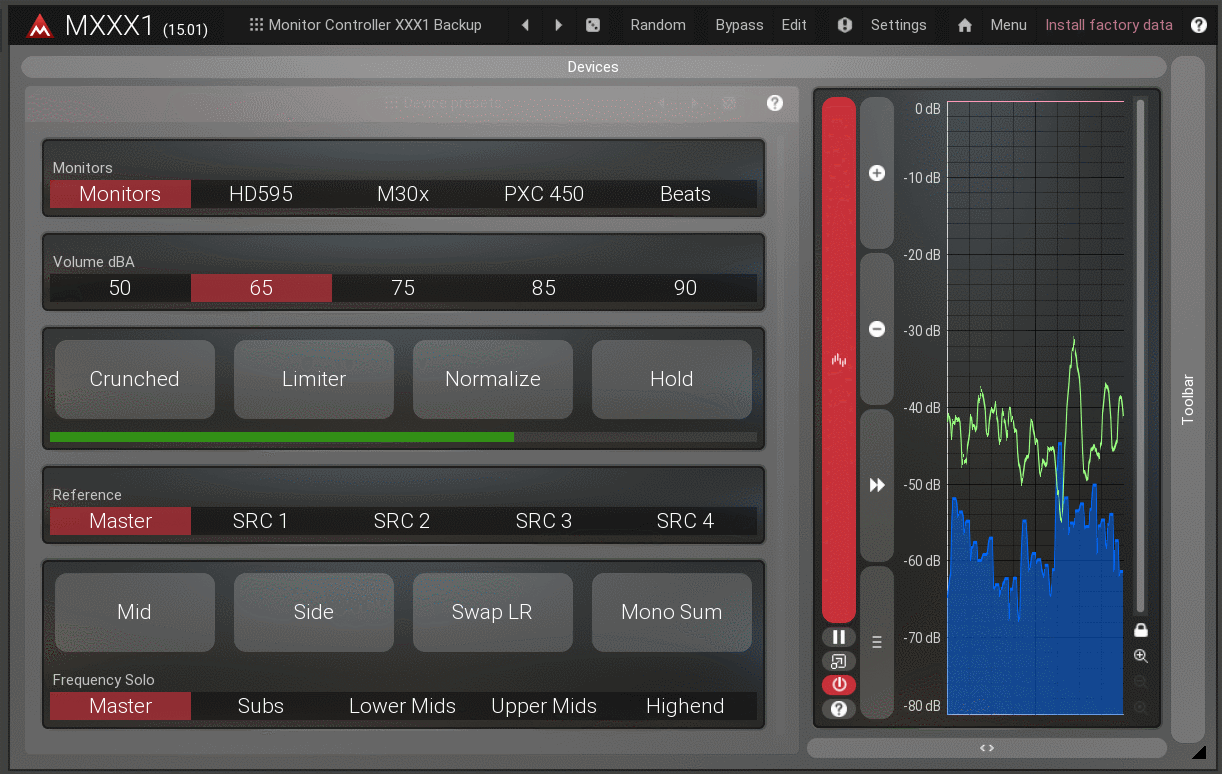Select Master as Reference source

click(x=120, y=521)
